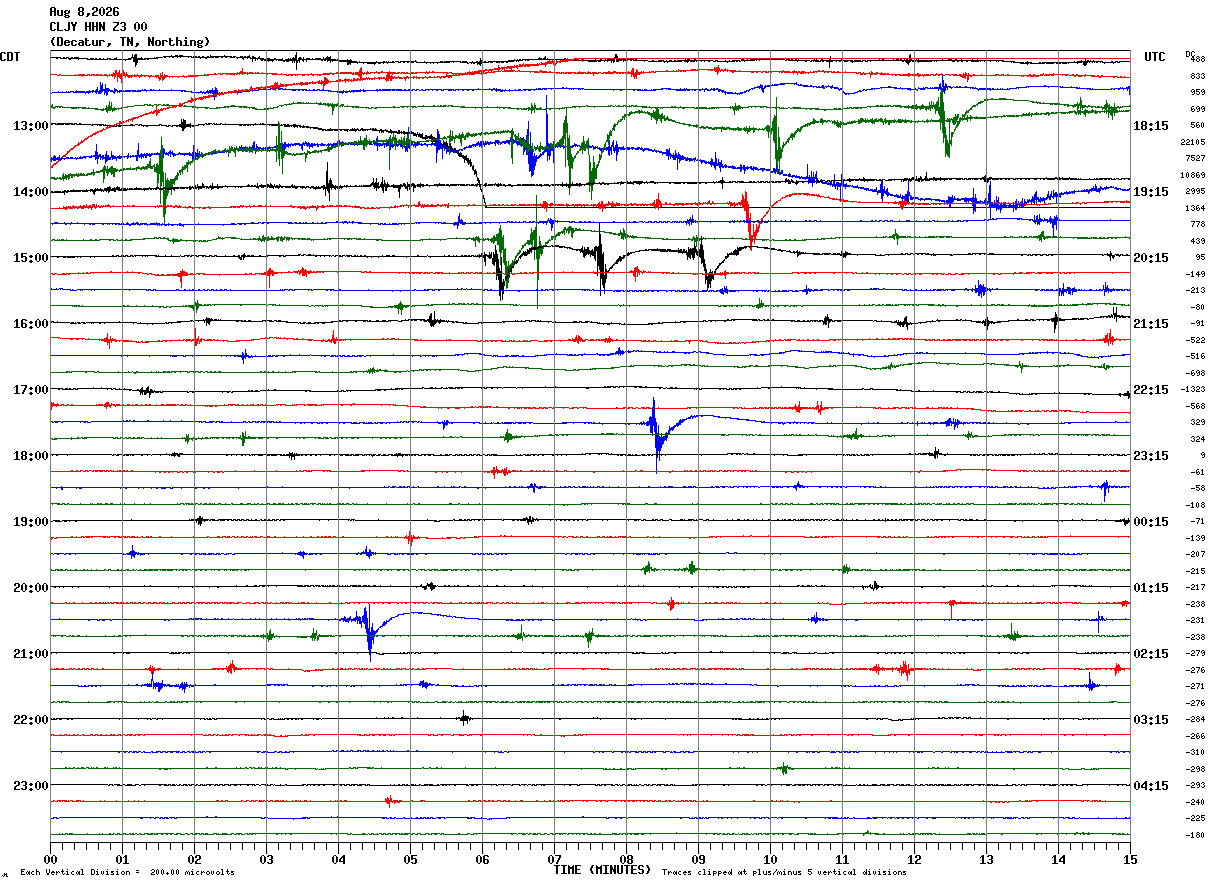Click the red downward spike below 14:00 row
The width and height of the screenshot is (1210, 886).
pyautogui.click(x=749, y=220)
